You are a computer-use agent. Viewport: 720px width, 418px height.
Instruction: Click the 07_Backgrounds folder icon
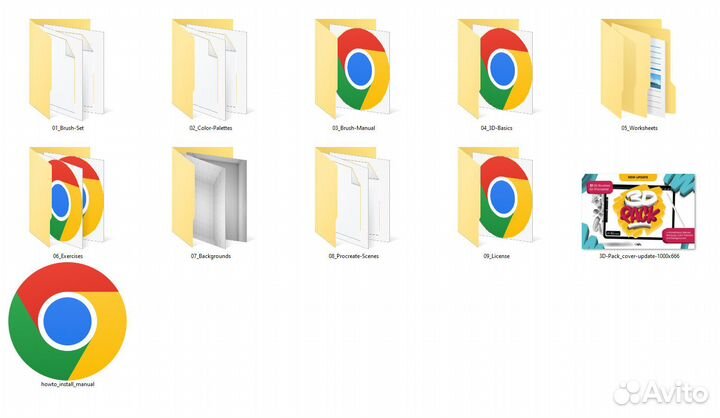pos(210,198)
